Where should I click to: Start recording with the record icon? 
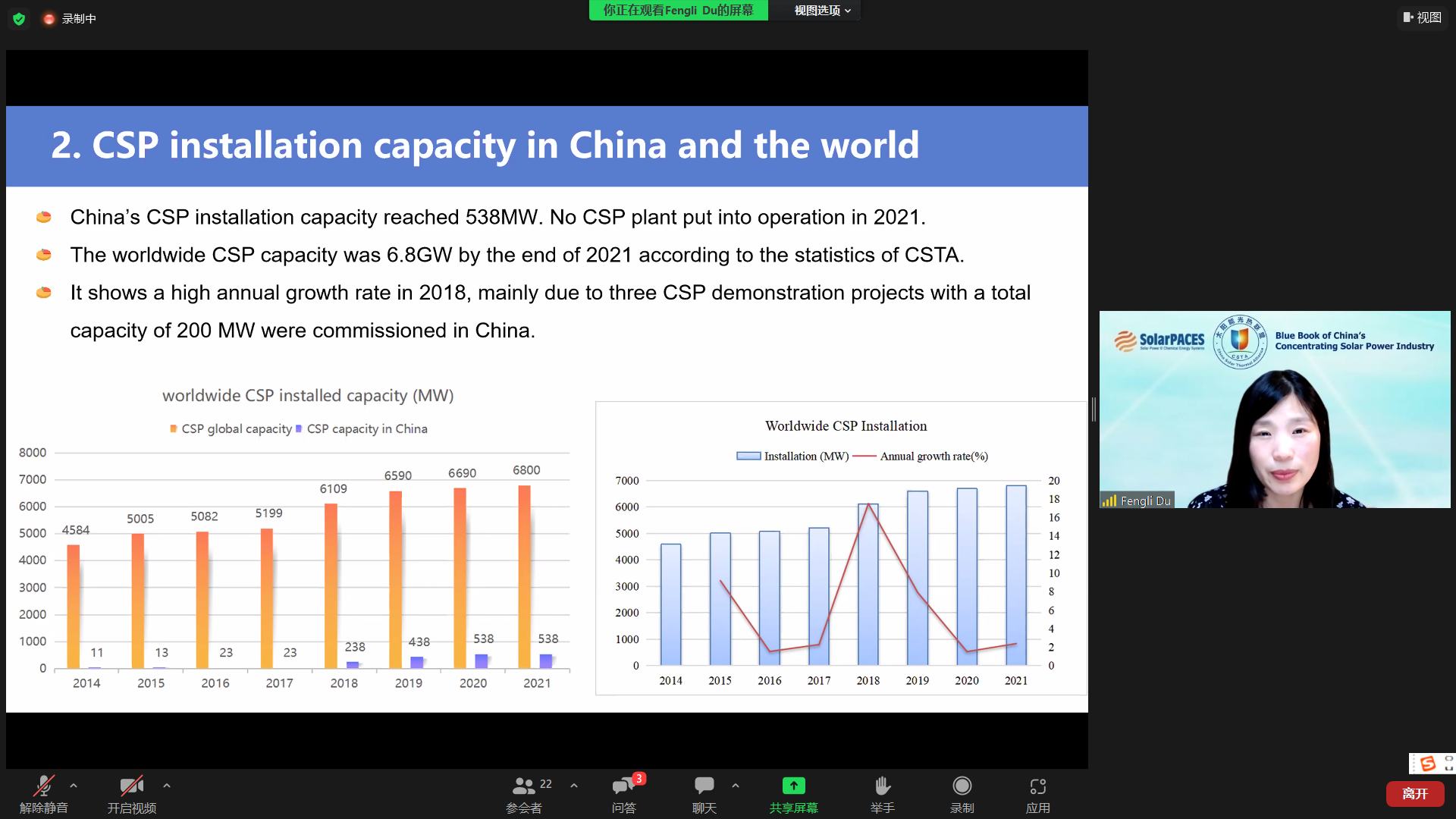pos(962,786)
